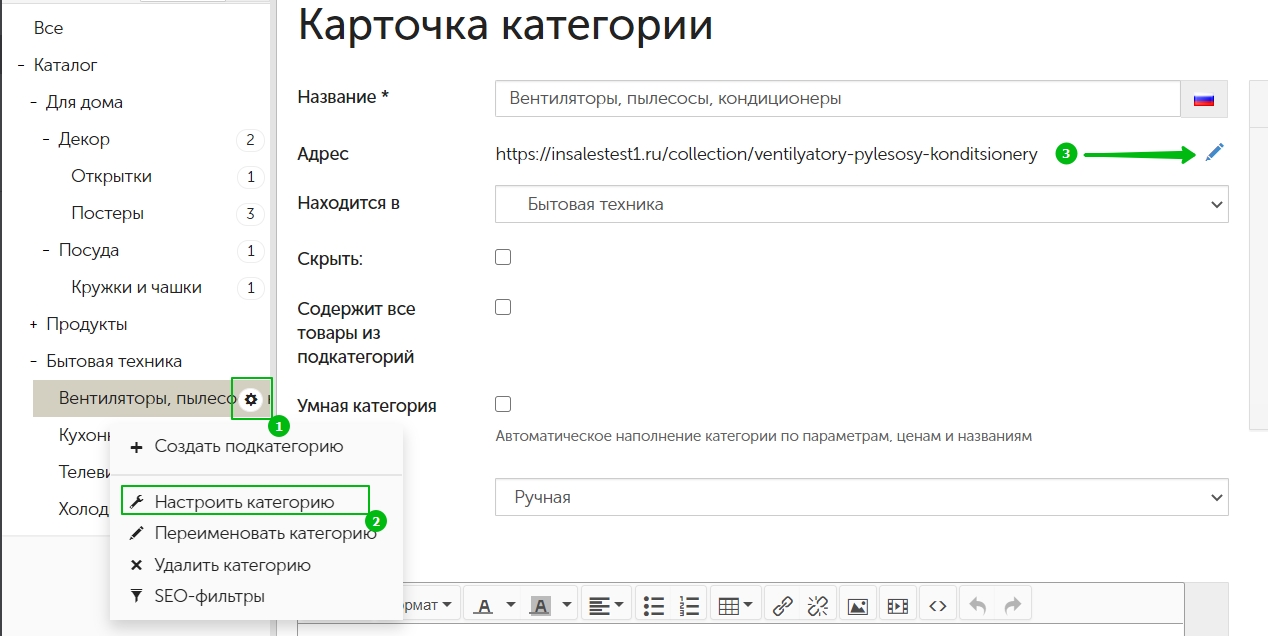
Task: Select Все in the category tree
Action: pos(48,28)
